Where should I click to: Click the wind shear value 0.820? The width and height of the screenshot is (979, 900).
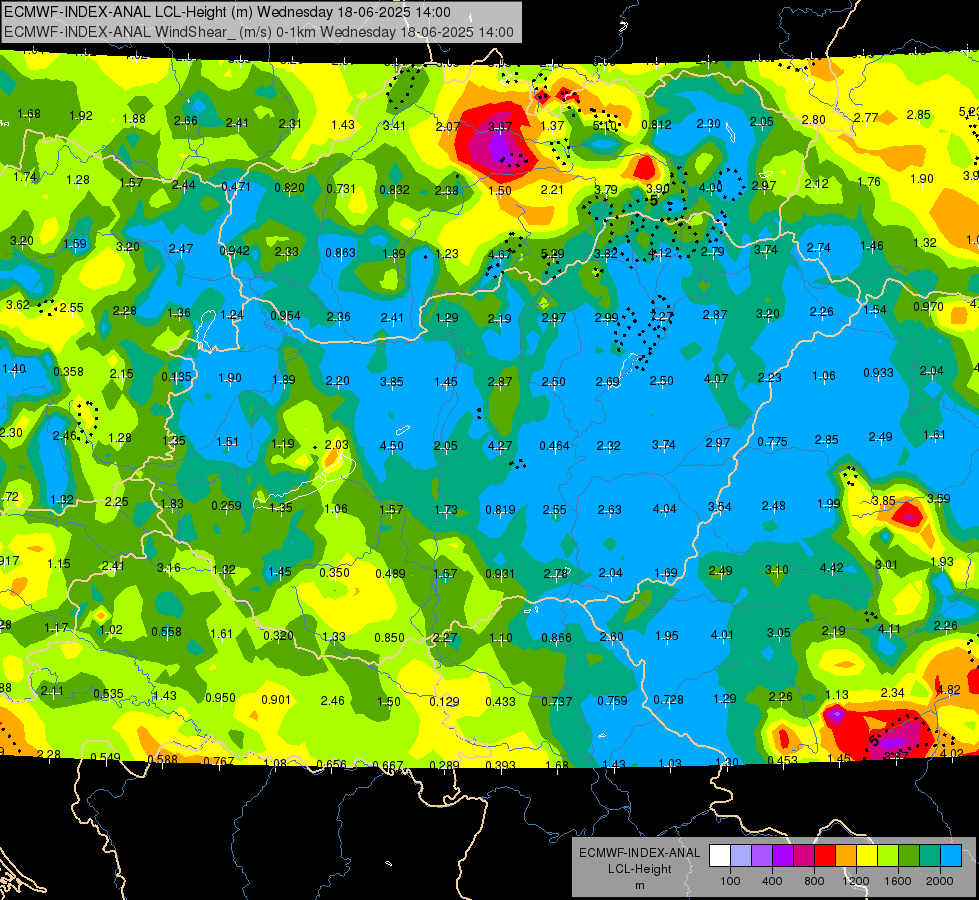289,187
